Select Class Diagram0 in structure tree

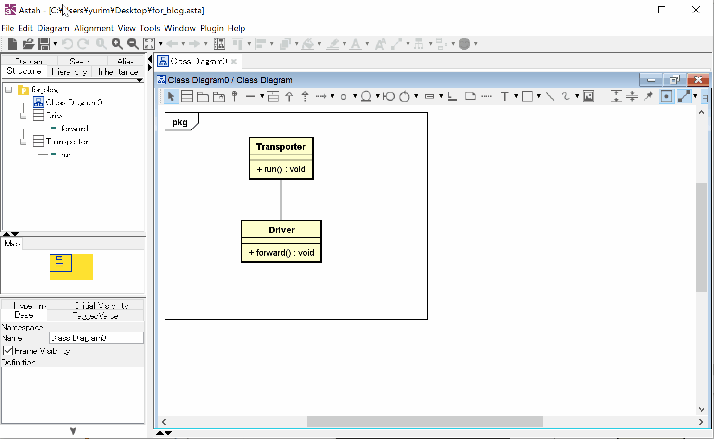tap(73, 102)
